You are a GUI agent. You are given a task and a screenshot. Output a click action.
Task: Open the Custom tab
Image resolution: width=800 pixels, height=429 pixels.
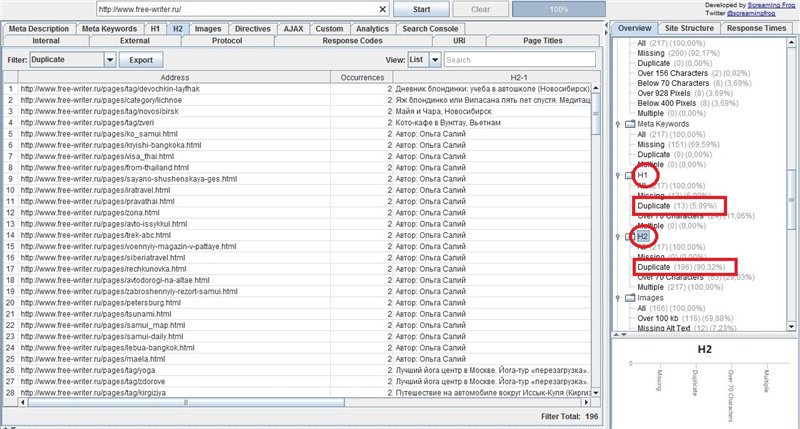329,29
